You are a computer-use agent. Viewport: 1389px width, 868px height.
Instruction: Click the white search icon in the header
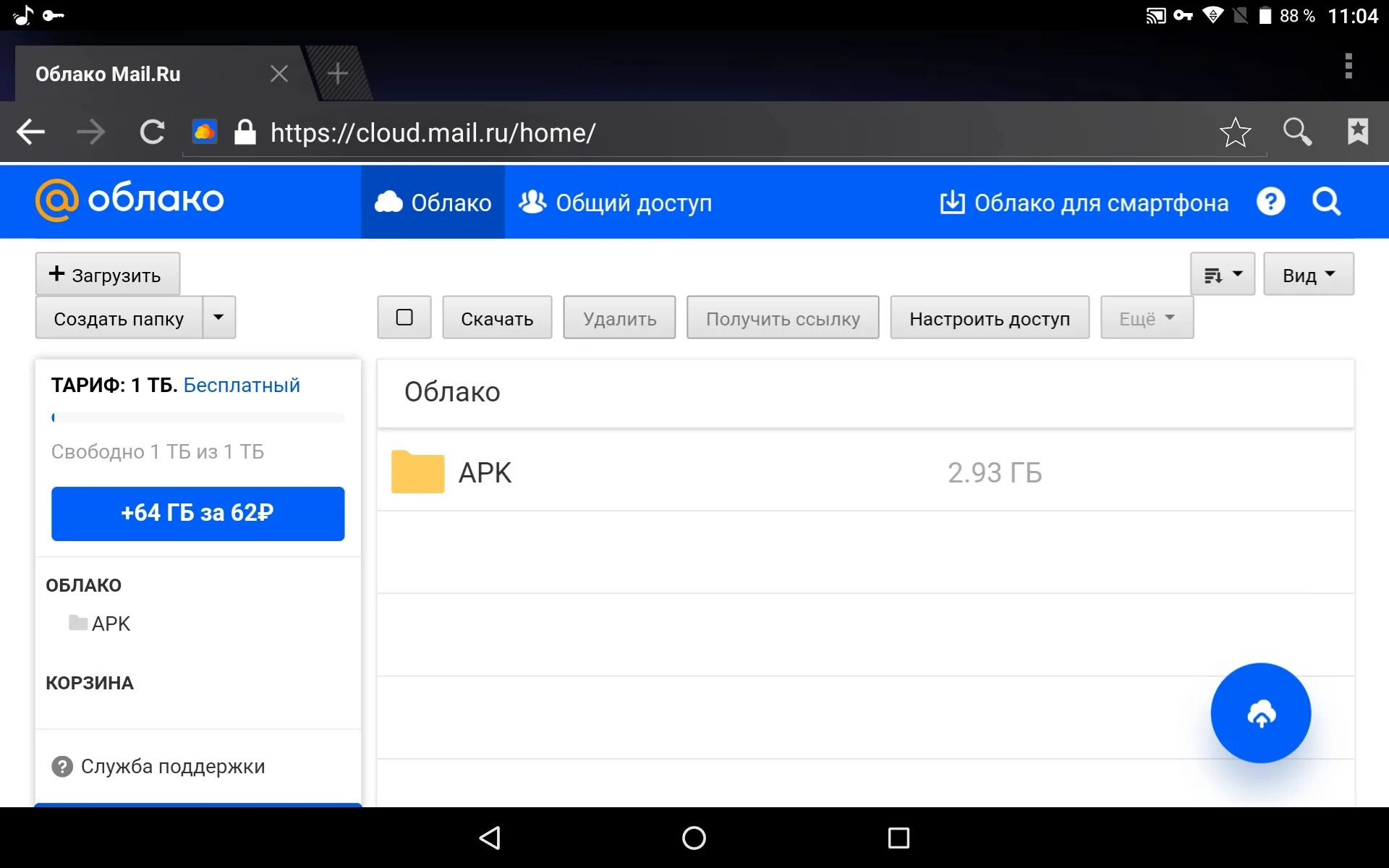tap(1326, 202)
